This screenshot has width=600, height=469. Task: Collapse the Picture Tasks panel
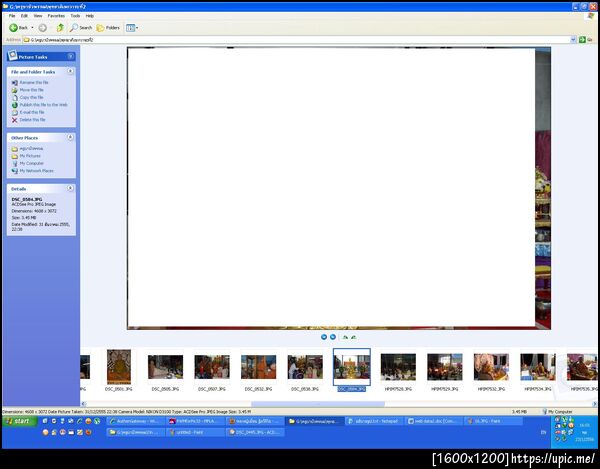(70, 57)
